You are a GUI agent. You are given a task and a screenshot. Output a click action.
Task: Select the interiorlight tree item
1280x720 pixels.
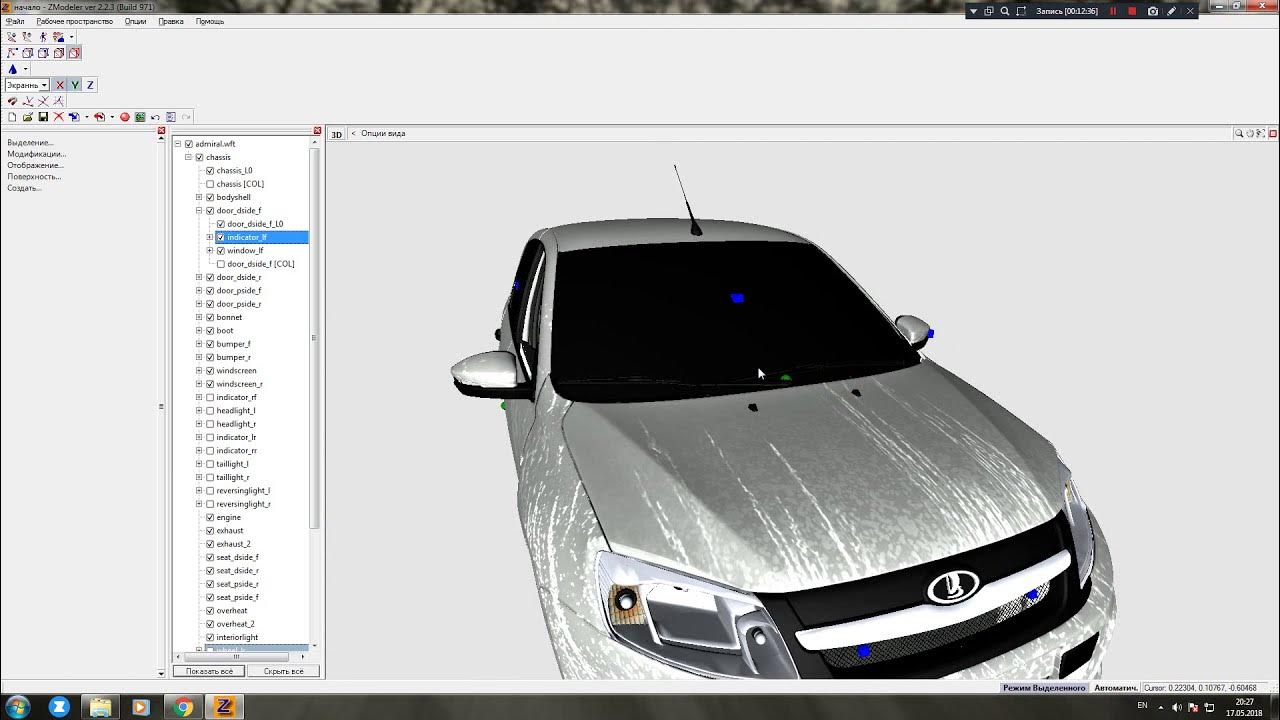237,637
